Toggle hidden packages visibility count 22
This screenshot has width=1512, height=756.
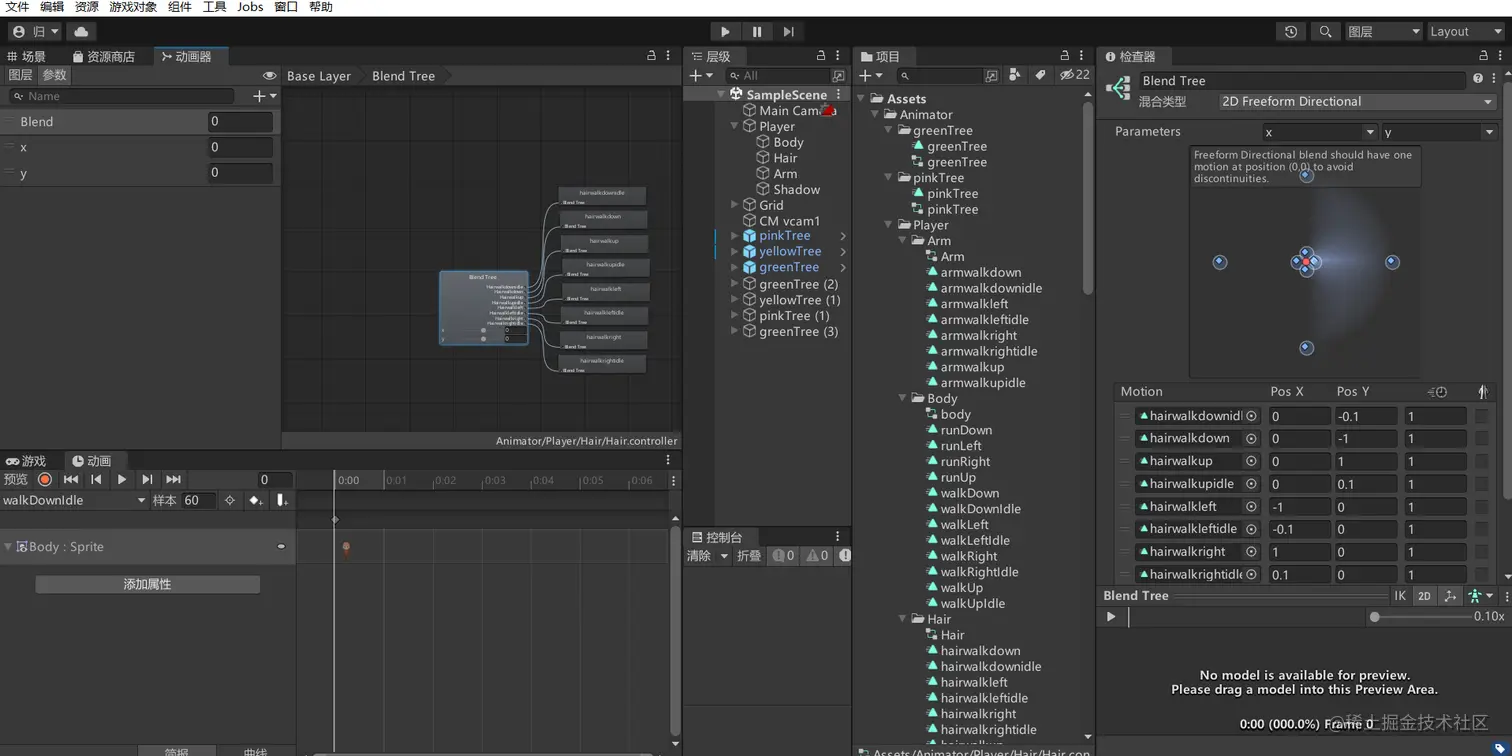1075,76
